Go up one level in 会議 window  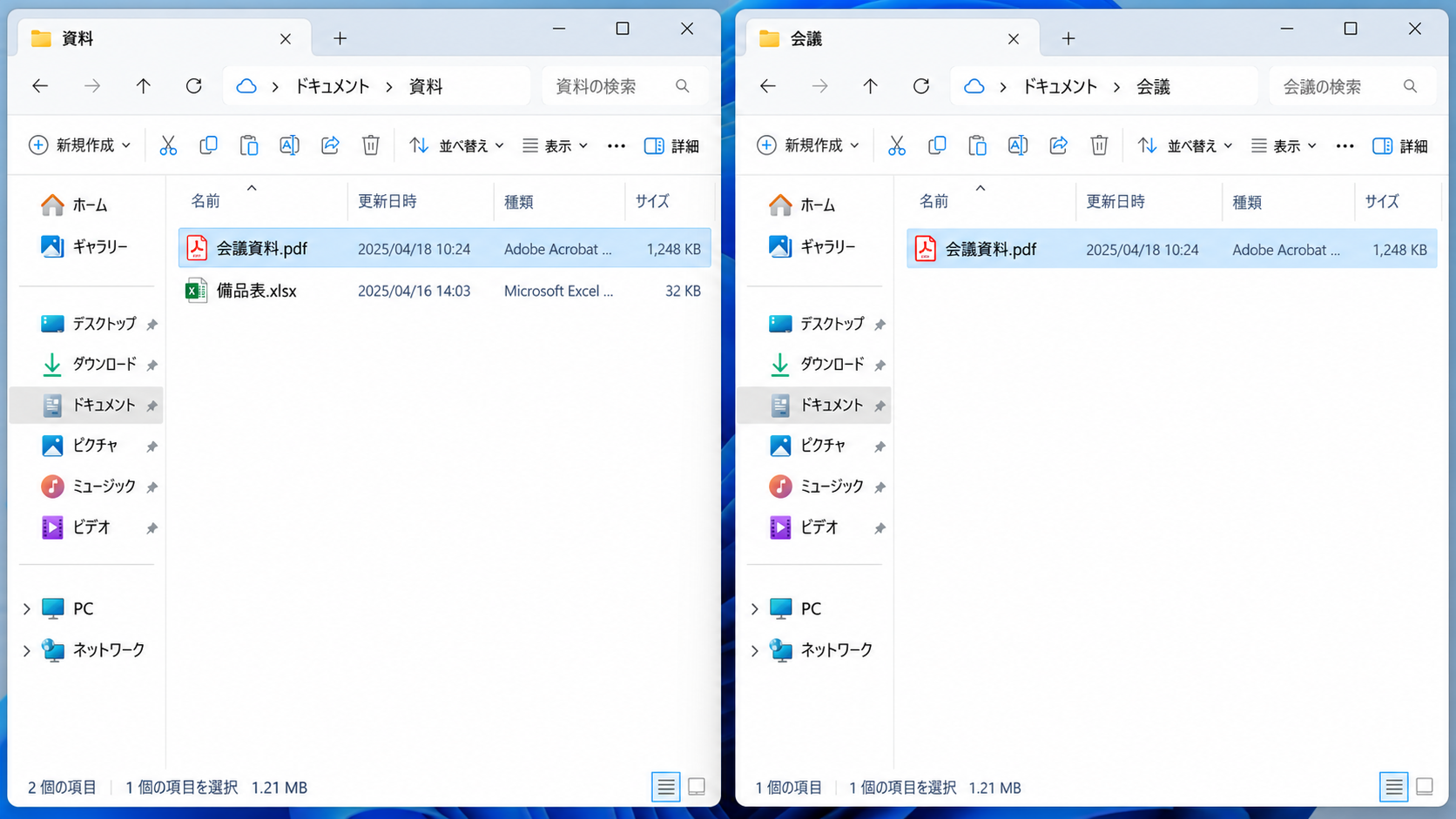click(871, 86)
